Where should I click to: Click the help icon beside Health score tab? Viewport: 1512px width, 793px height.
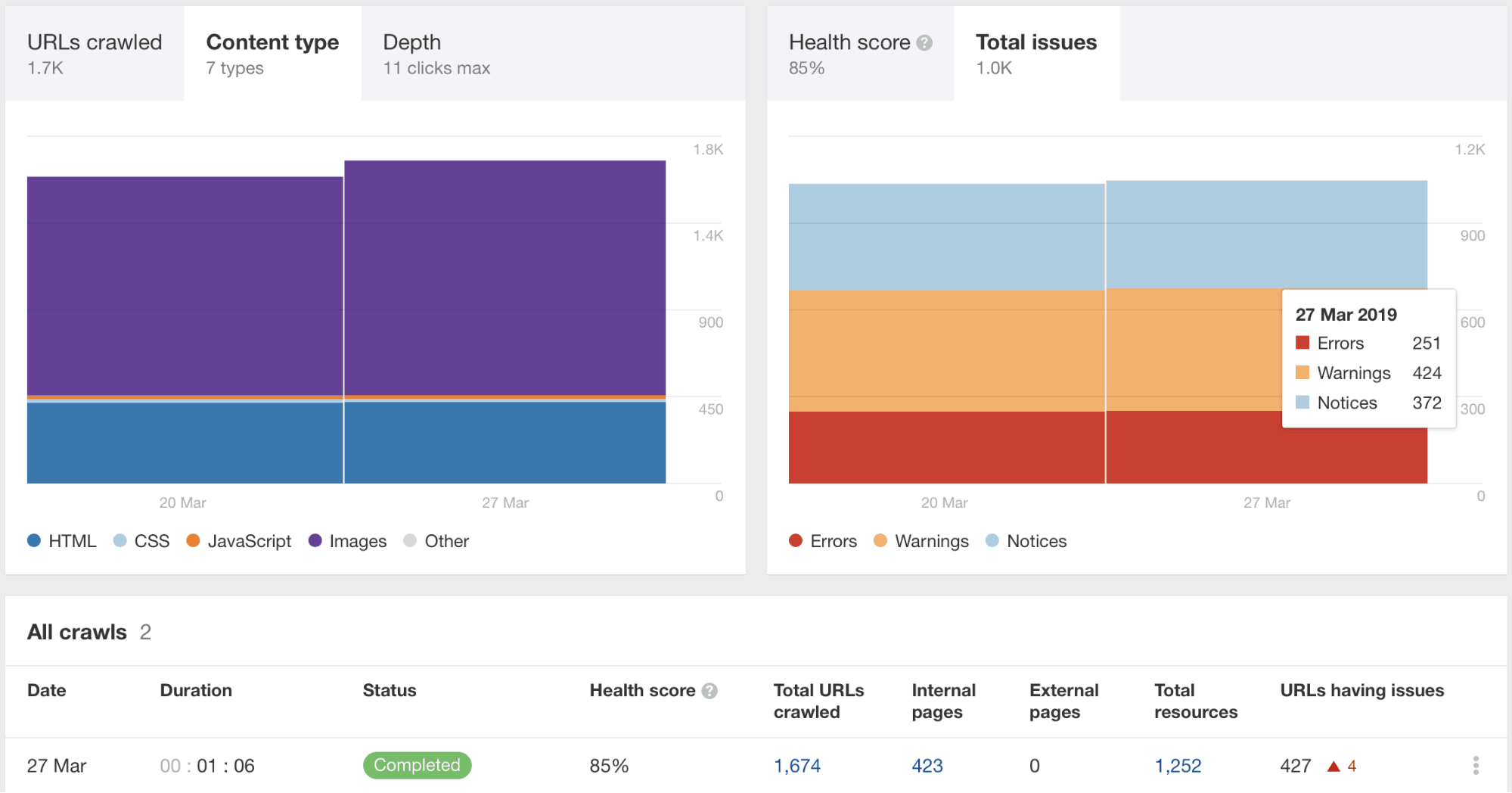click(926, 42)
